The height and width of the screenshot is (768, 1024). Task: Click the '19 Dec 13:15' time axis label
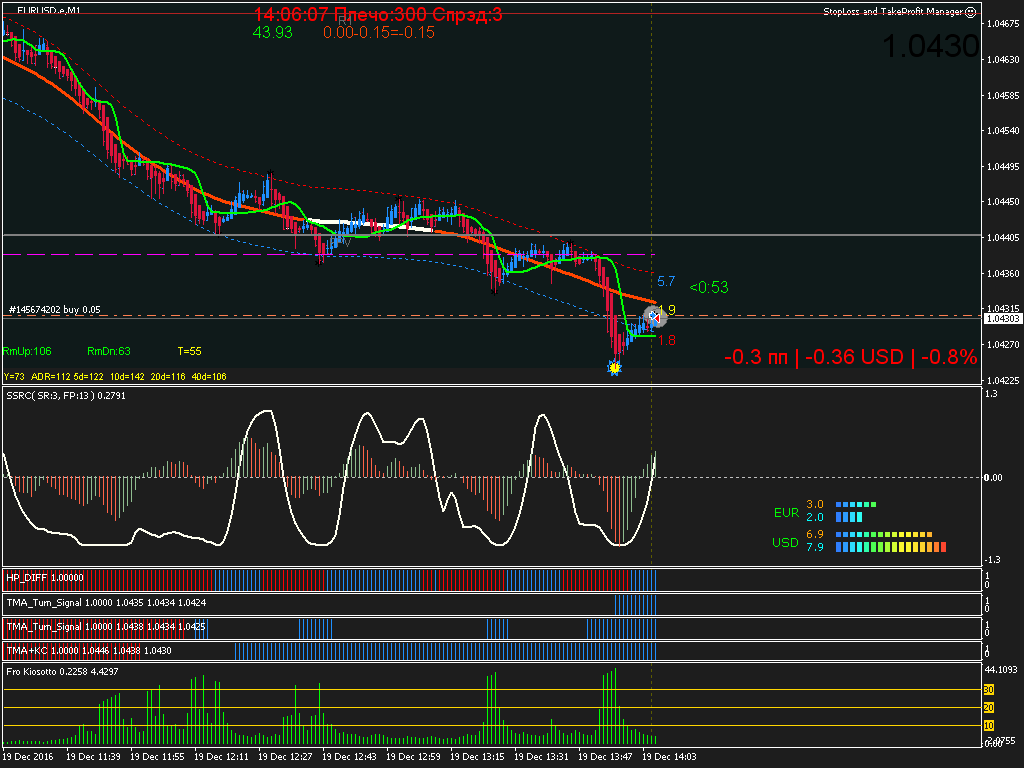pos(477,757)
